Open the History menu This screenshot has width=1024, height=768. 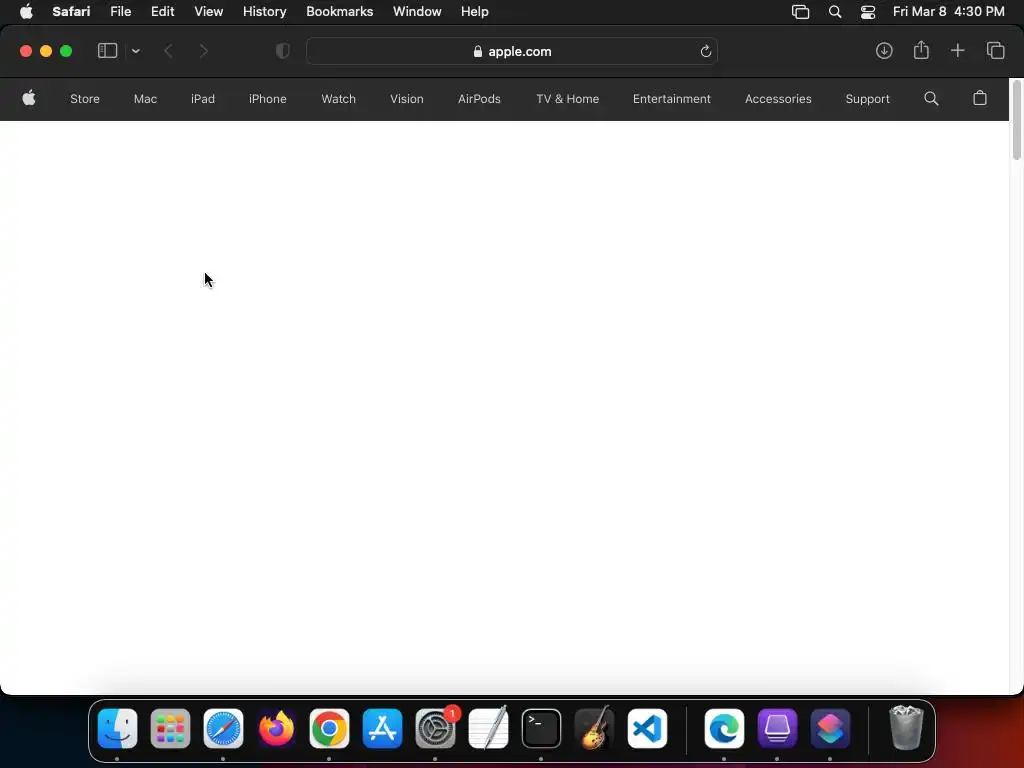(264, 11)
